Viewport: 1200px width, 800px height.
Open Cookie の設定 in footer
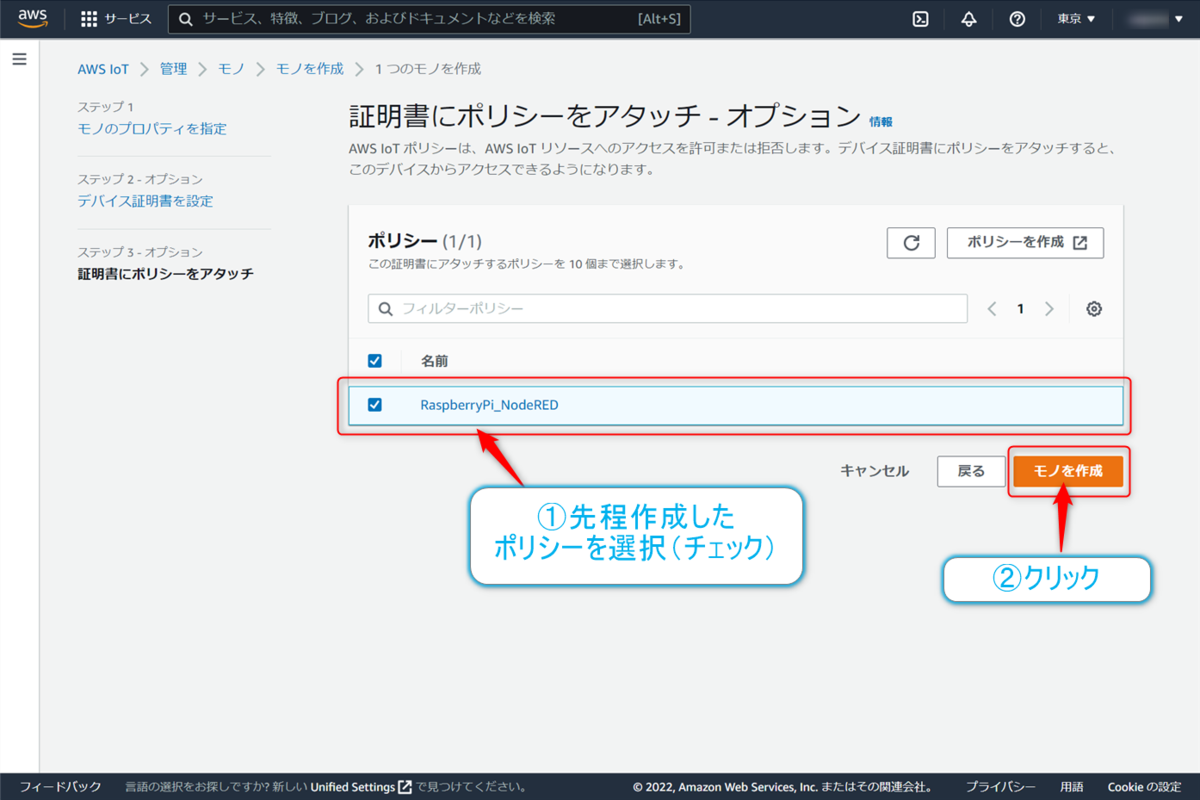1146,787
